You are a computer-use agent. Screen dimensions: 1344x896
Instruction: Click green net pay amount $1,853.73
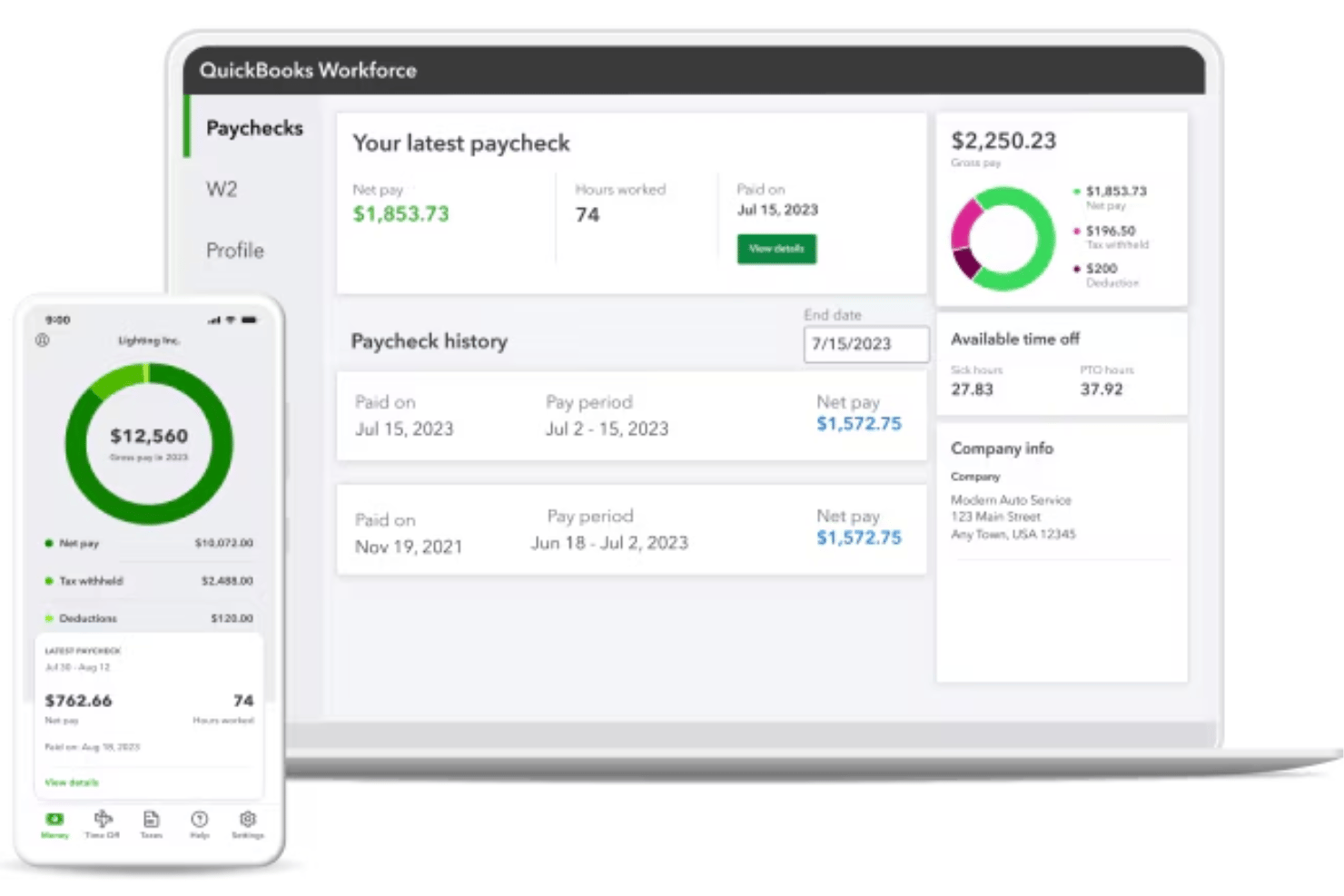click(x=400, y=214)
